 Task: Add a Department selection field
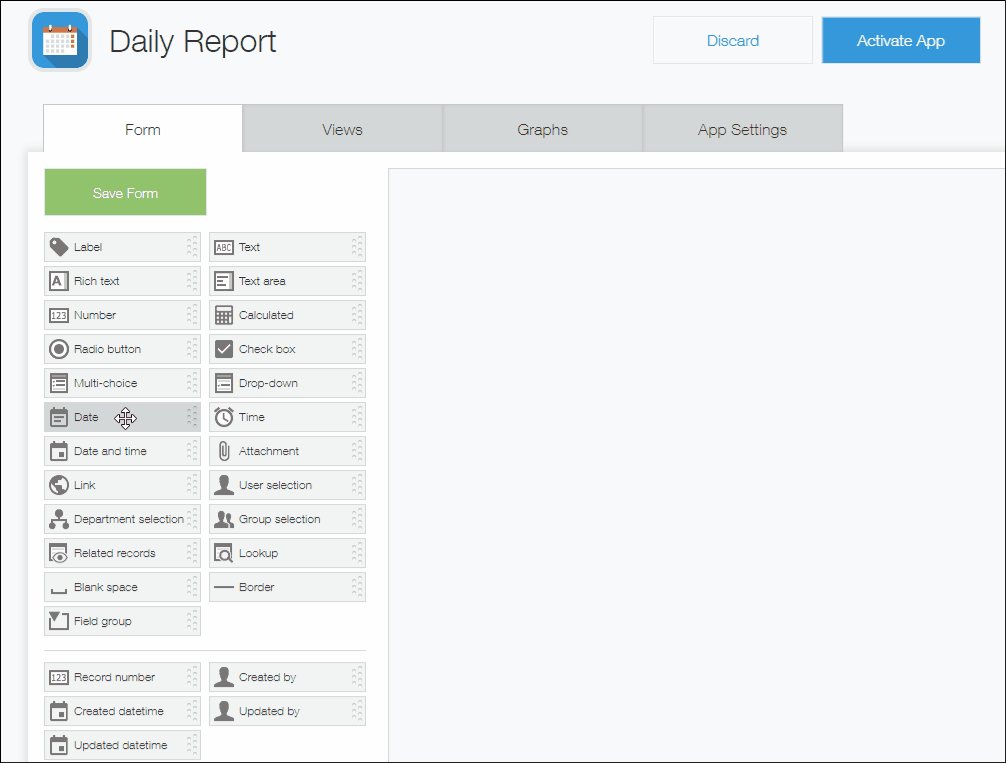pos(122,519)
